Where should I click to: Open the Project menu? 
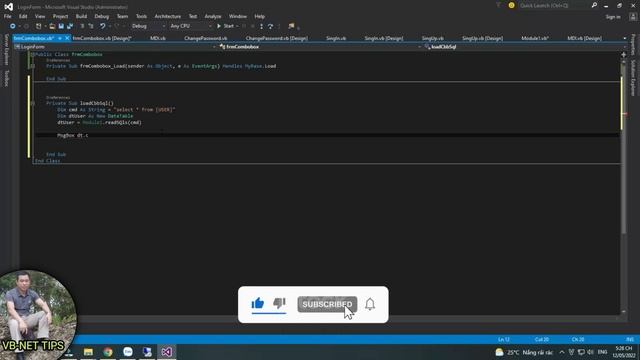click(x=60, y=16)
